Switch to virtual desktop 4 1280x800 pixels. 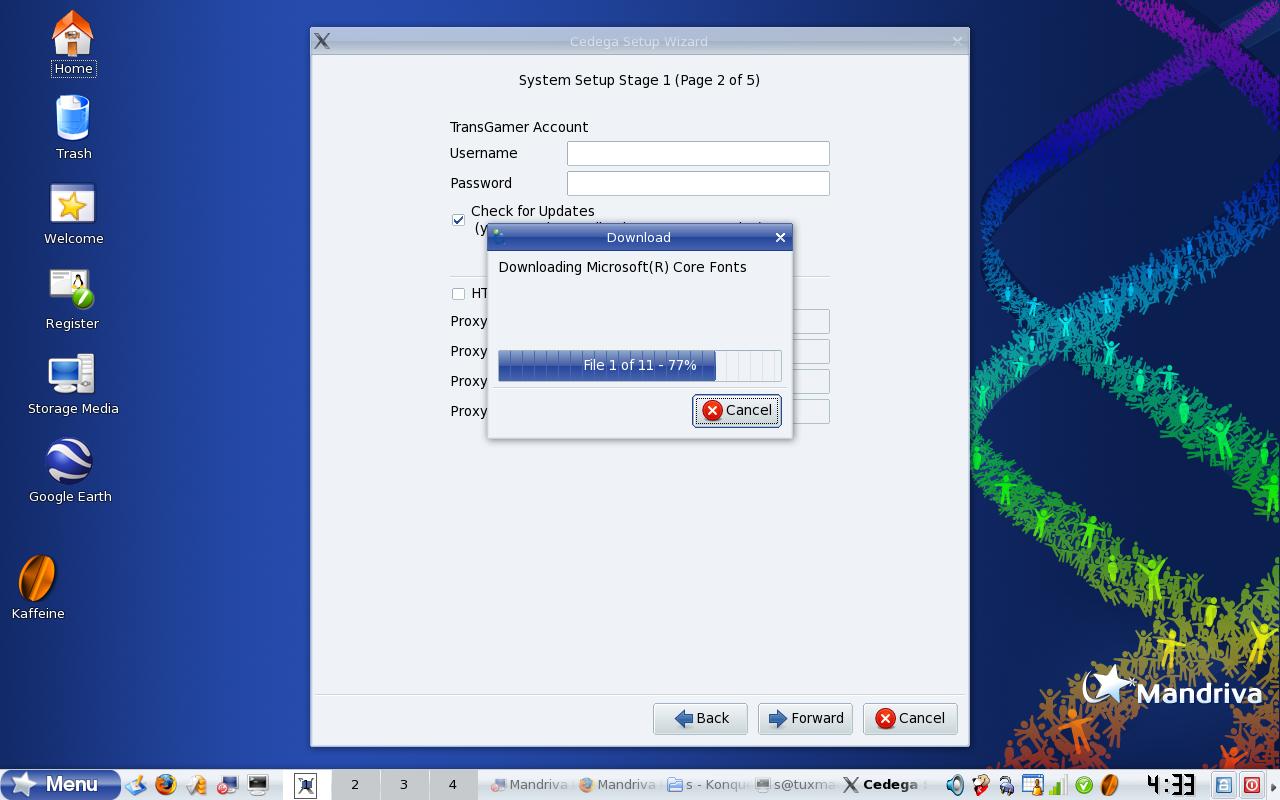tap(452, 785)
